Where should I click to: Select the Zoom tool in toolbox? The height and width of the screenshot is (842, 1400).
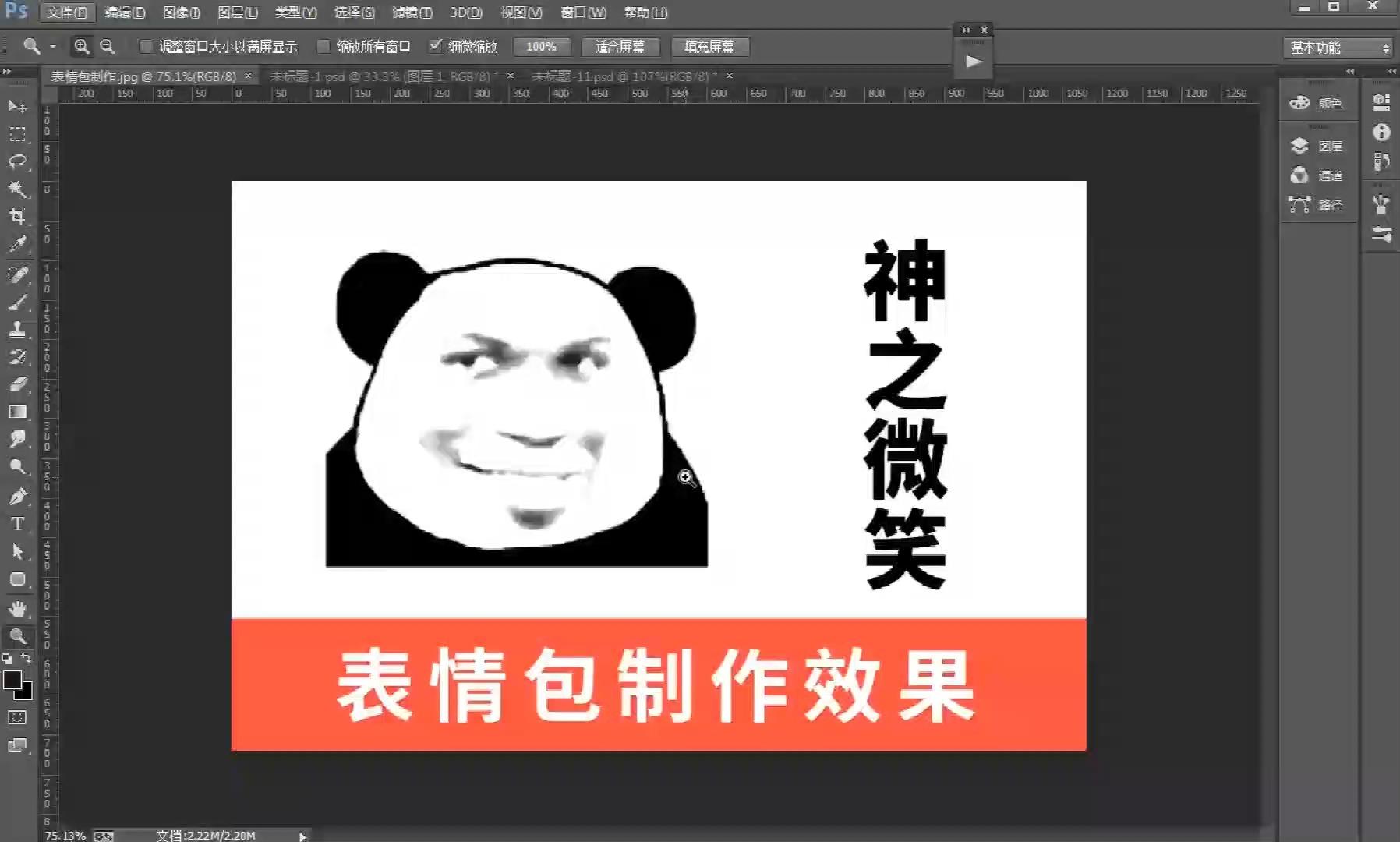coord(17,636)
